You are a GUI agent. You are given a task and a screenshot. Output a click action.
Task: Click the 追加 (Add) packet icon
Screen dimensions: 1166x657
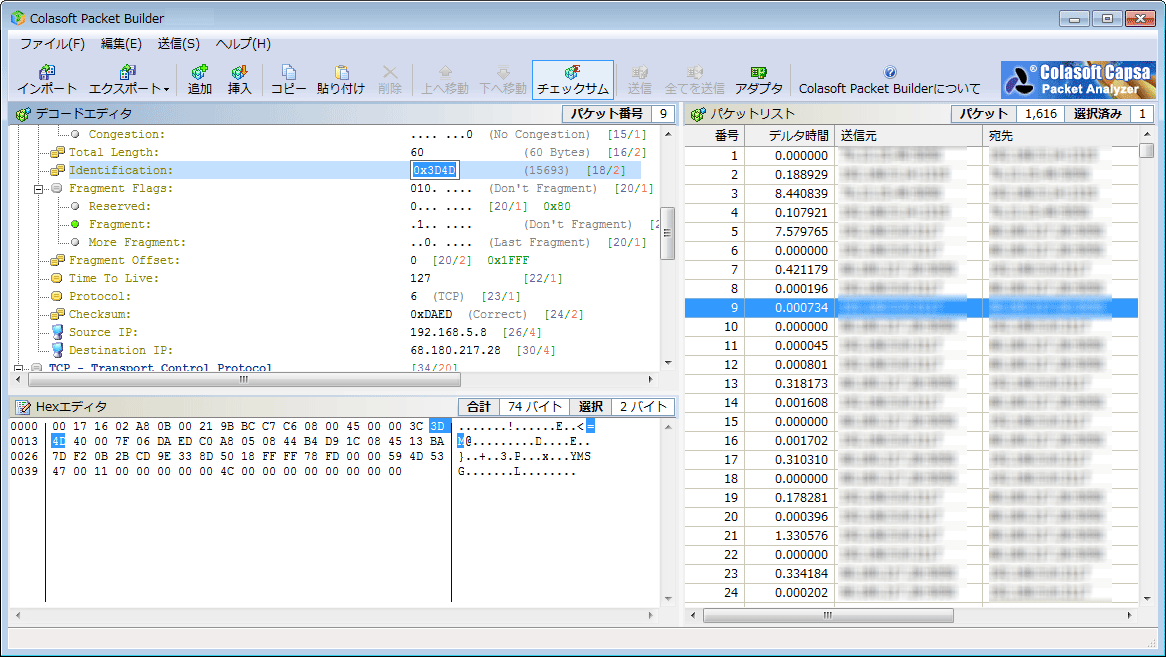[x=199, y=79]
